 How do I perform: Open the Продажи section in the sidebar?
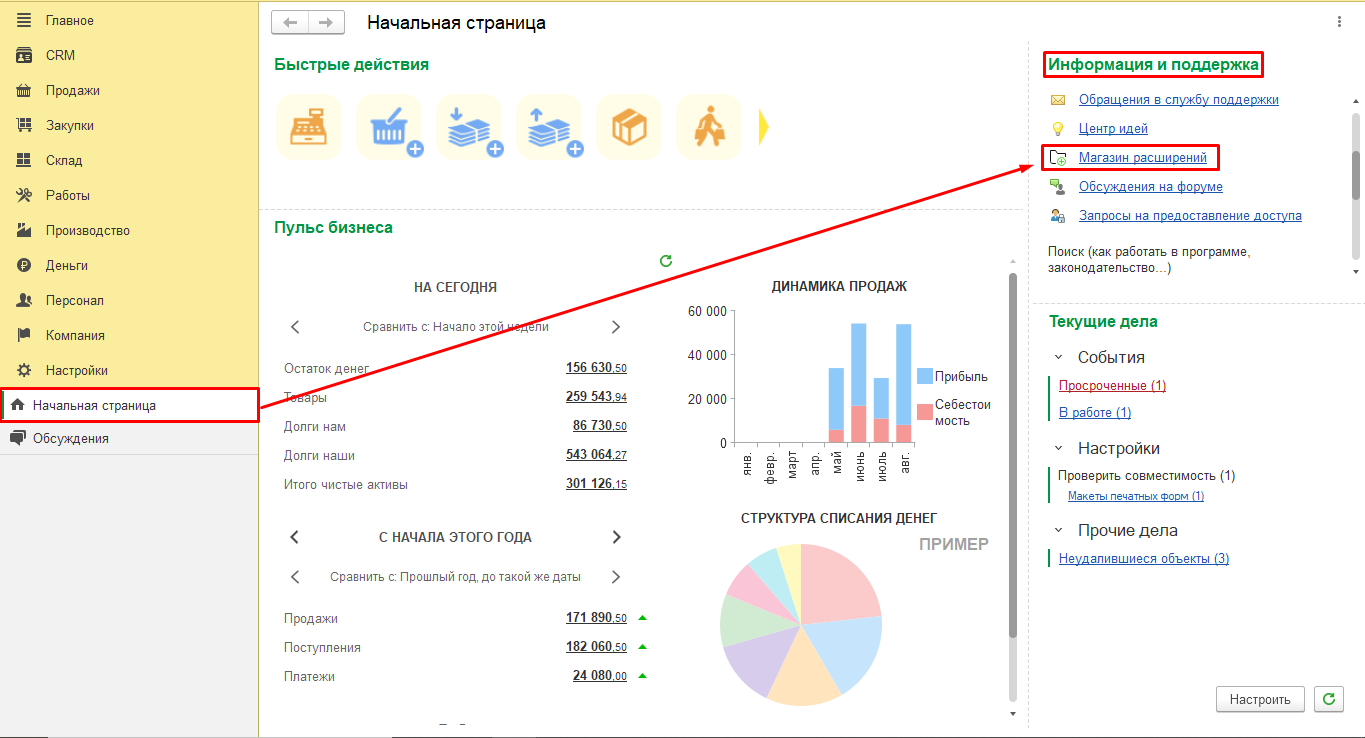[x=72, y=90]
